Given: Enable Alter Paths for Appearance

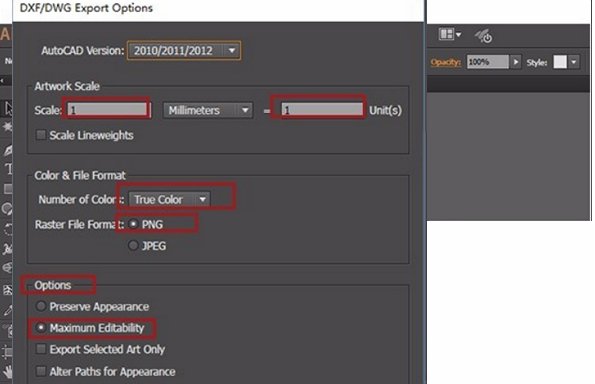Looking at the screenshot, I should pyautogui.click(x=41, y=371).
